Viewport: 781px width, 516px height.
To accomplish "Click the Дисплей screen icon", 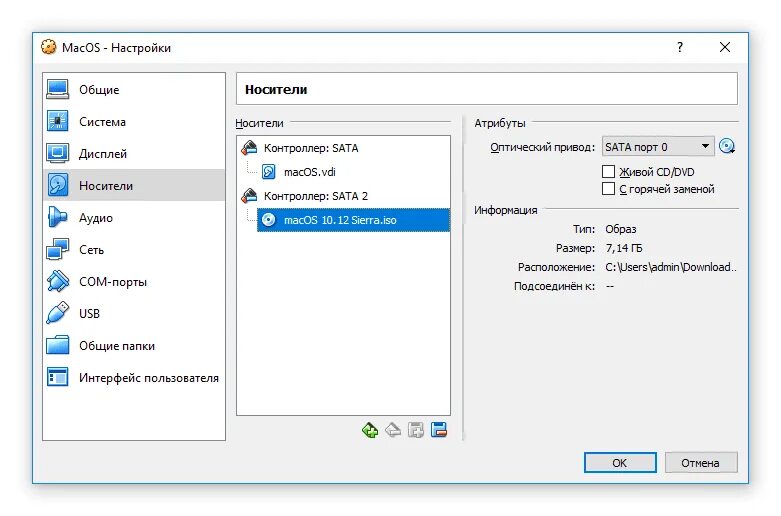I will [58, 153].
